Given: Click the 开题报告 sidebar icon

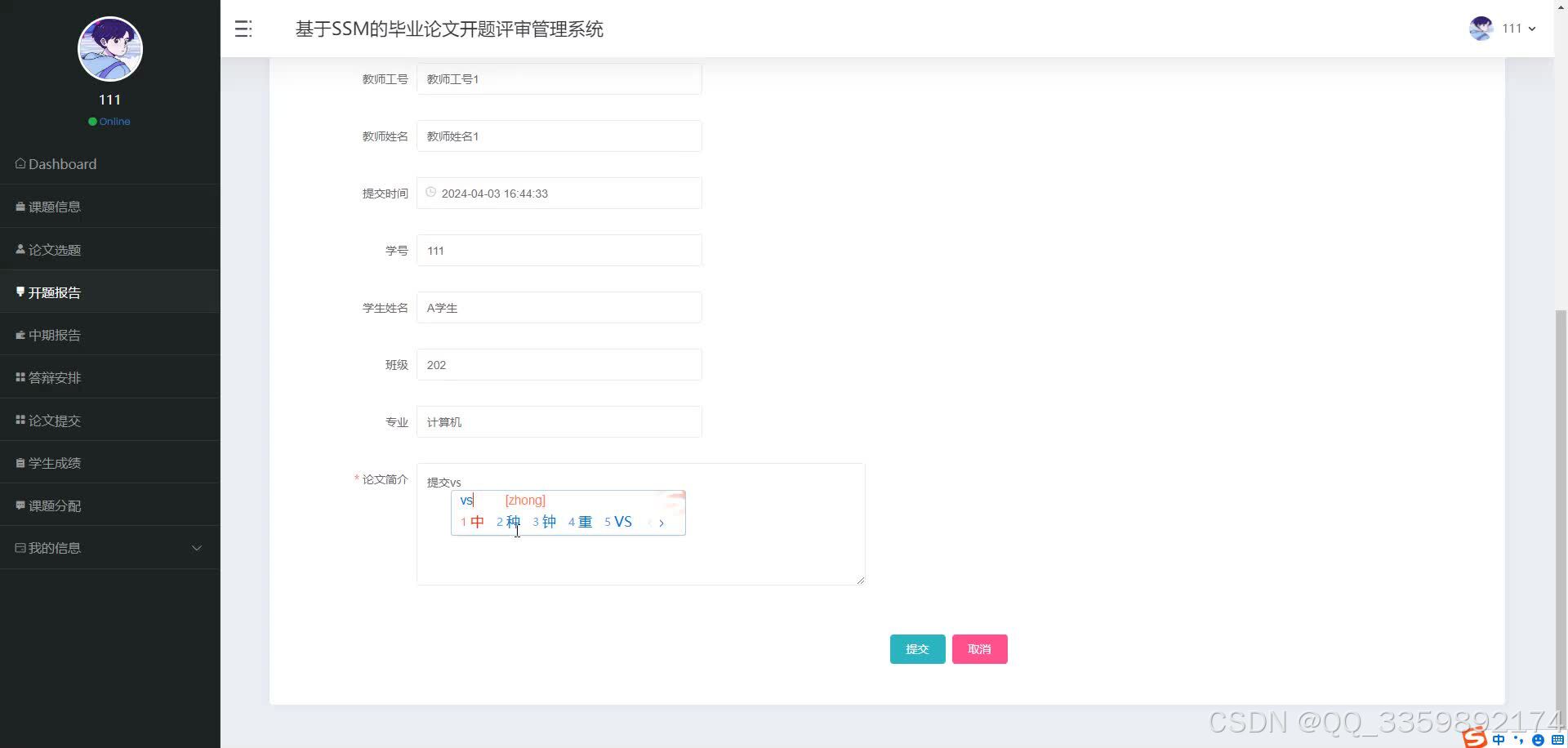Looking at the screenshot, I should tap(20, 292).
